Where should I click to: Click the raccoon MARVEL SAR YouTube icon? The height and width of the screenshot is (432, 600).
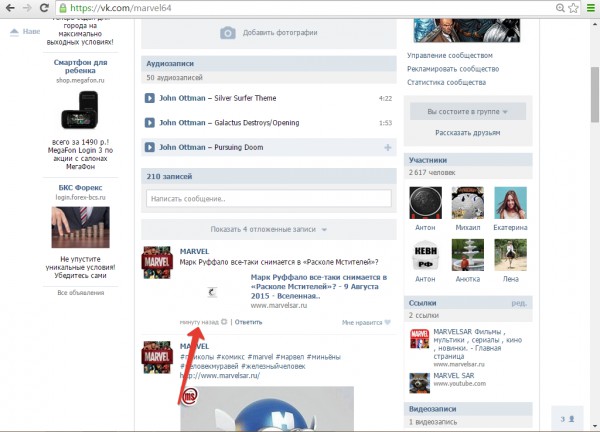[419, 383]
